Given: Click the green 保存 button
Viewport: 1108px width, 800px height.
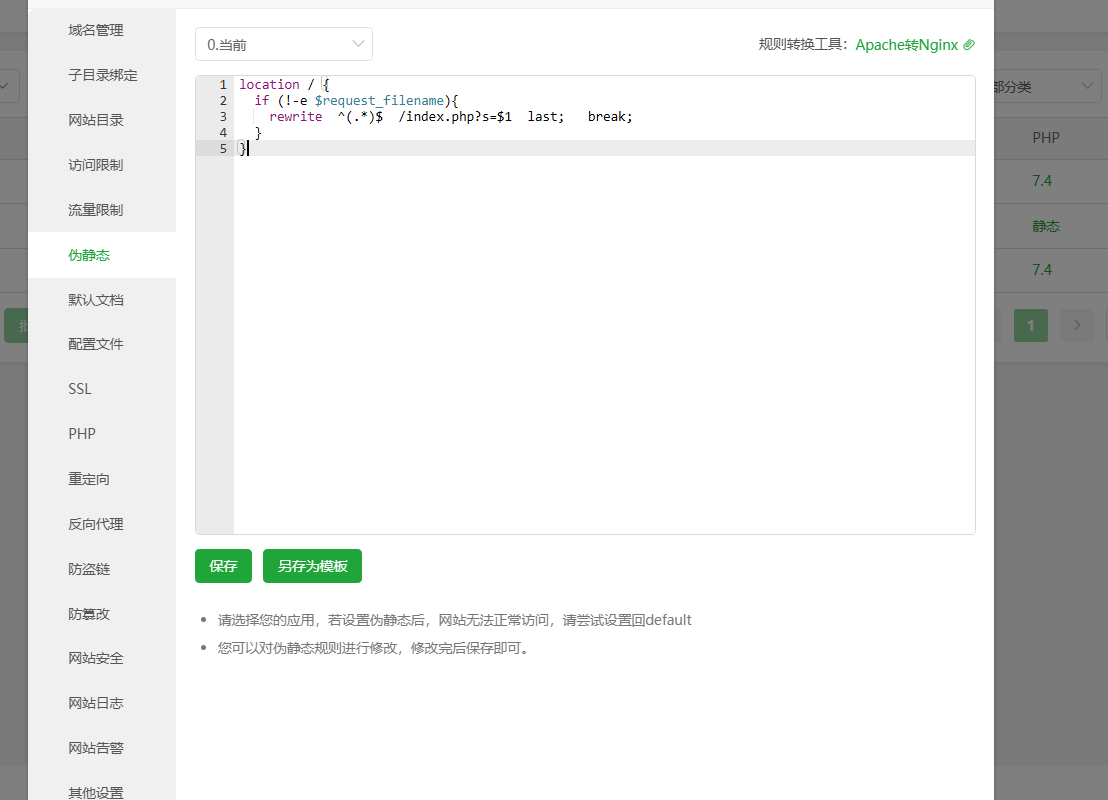Looking at the screenshot, I should [x=223, y=566].
